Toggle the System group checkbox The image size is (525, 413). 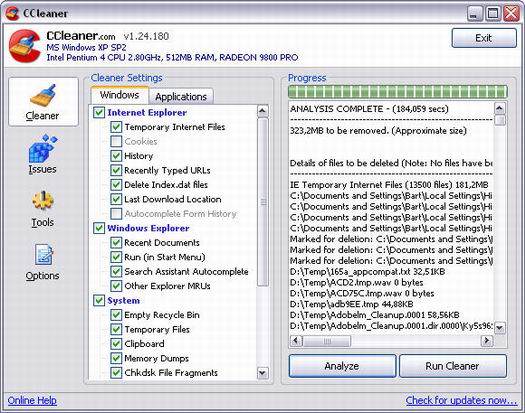(x=99, y=300)
